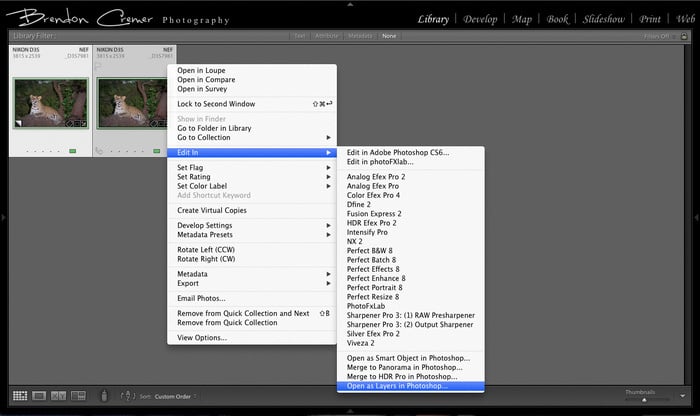Choose Open as Smart Object in Photoshop
Image resolution: width=700 pixels, height=416 pixels.
coord(410,358)
